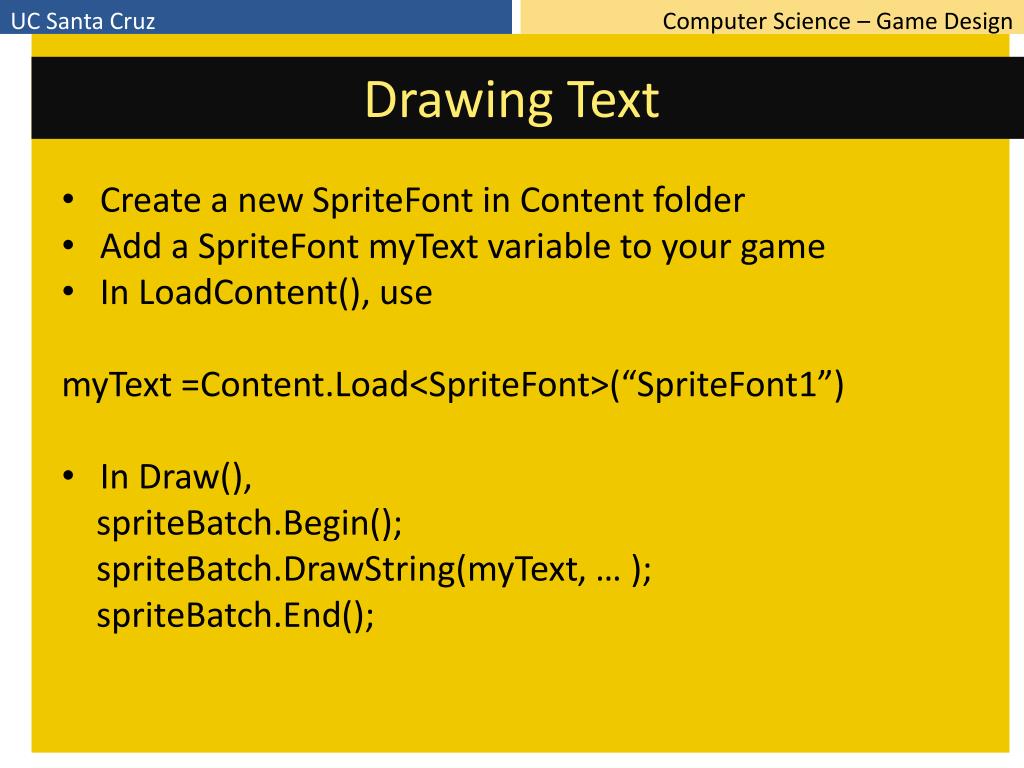The image size is (1024, 768).
Task: Click the 'spriteBatch.Begin();' code line
Action: pyautogui.click(x=249, y=524)
